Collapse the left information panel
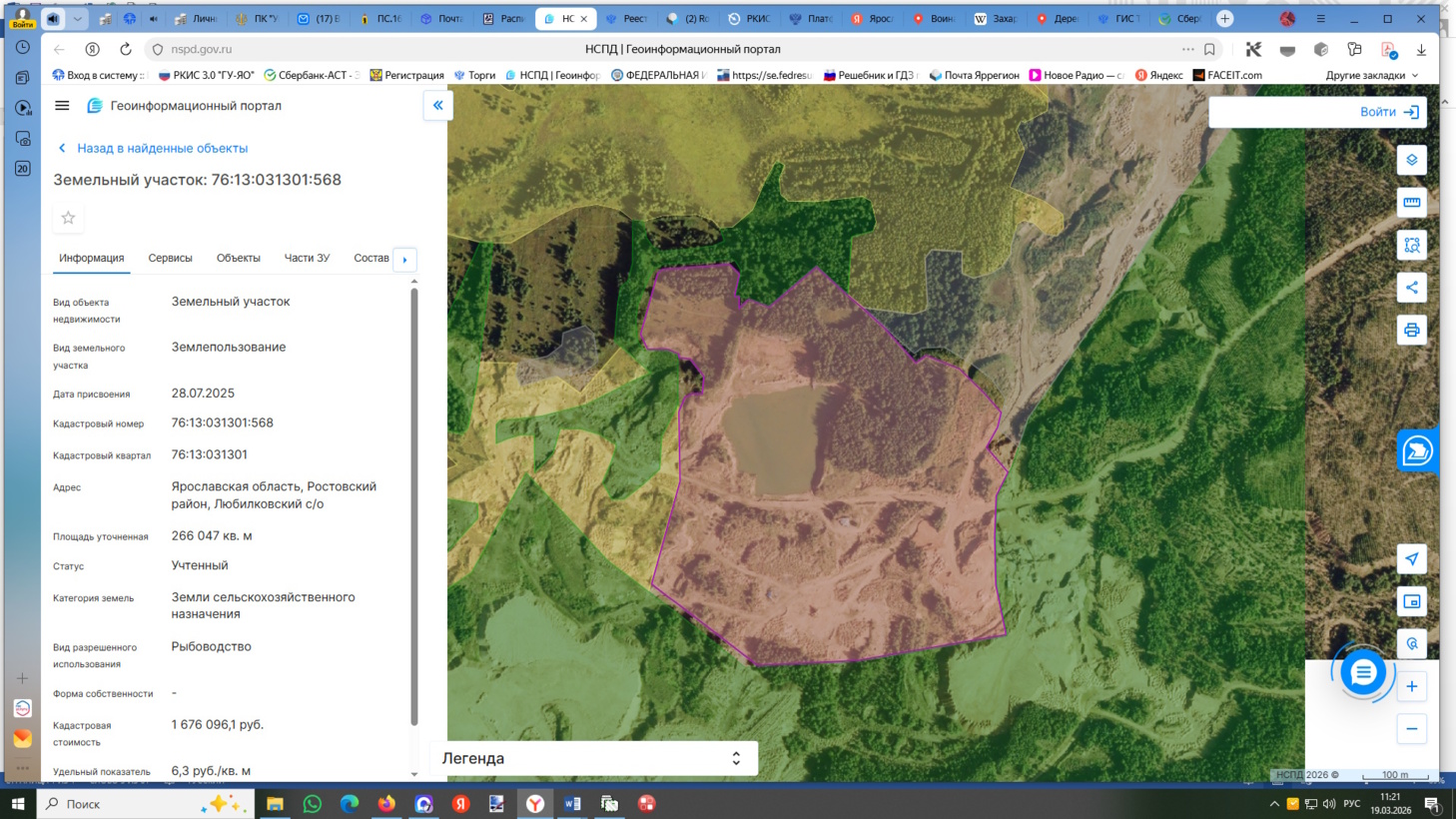 pos(437,106)
